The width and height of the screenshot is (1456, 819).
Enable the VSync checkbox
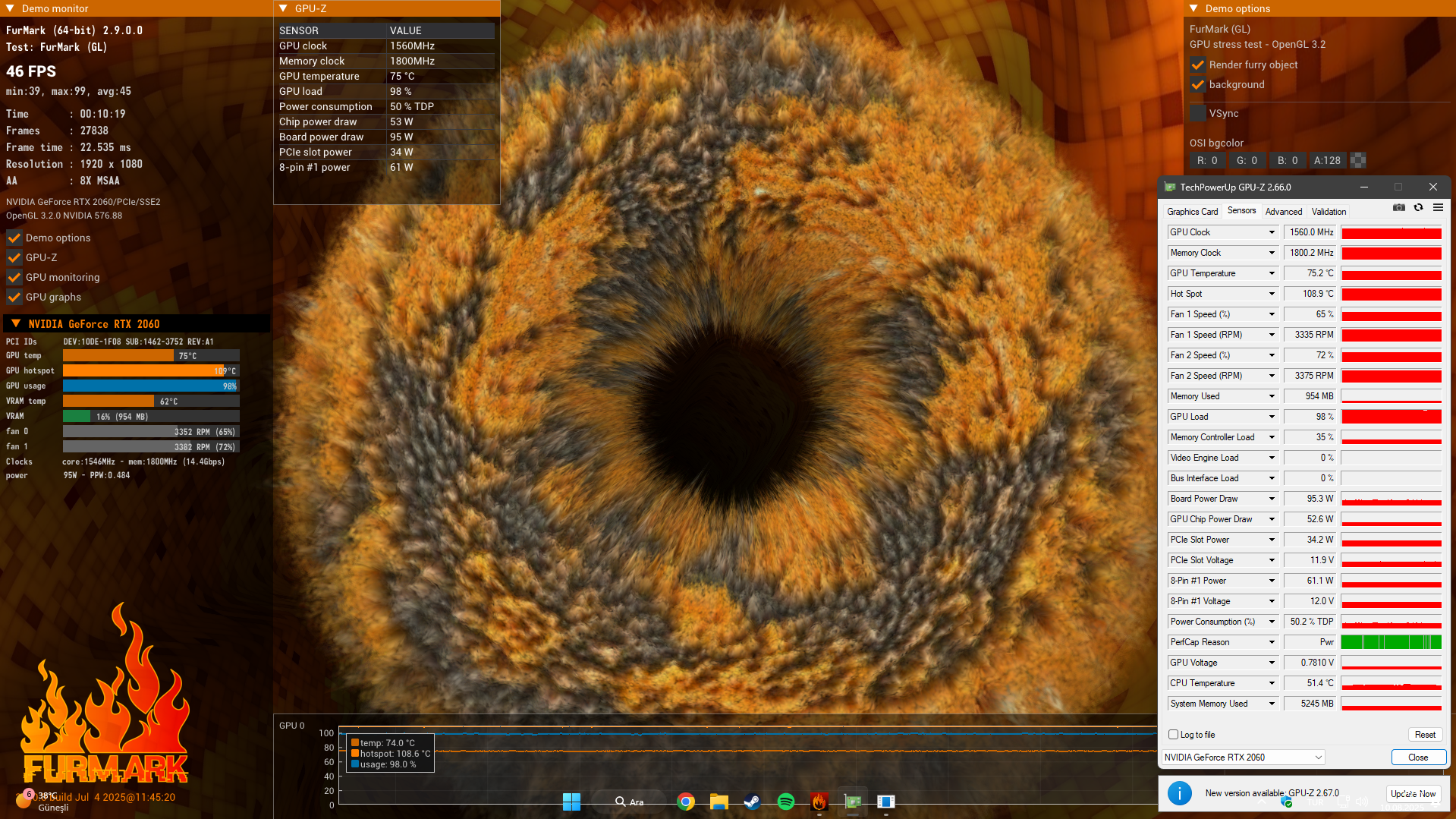(1198, 113)
